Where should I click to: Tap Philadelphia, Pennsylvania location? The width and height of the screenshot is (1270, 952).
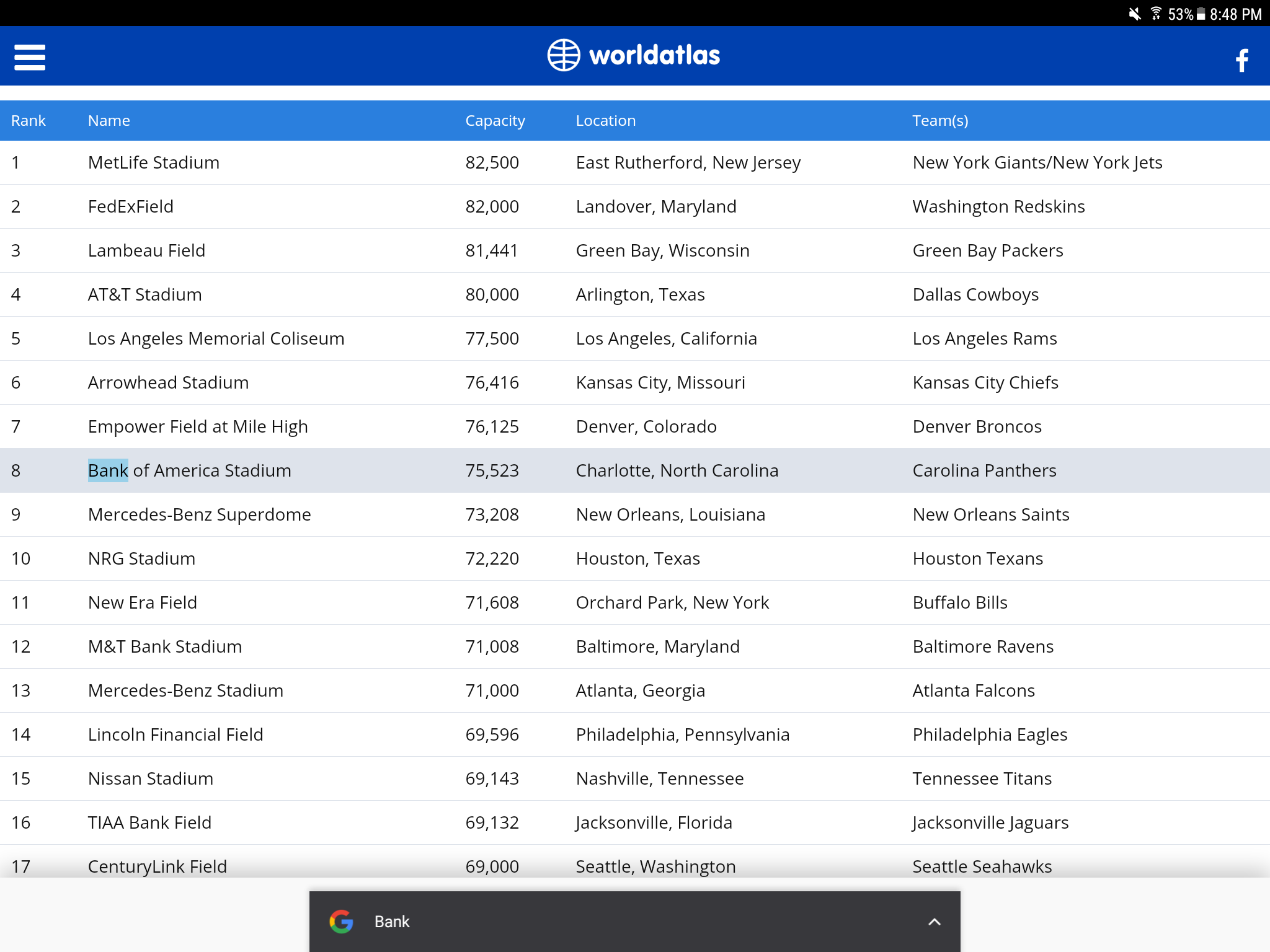[x=683, y=734]
